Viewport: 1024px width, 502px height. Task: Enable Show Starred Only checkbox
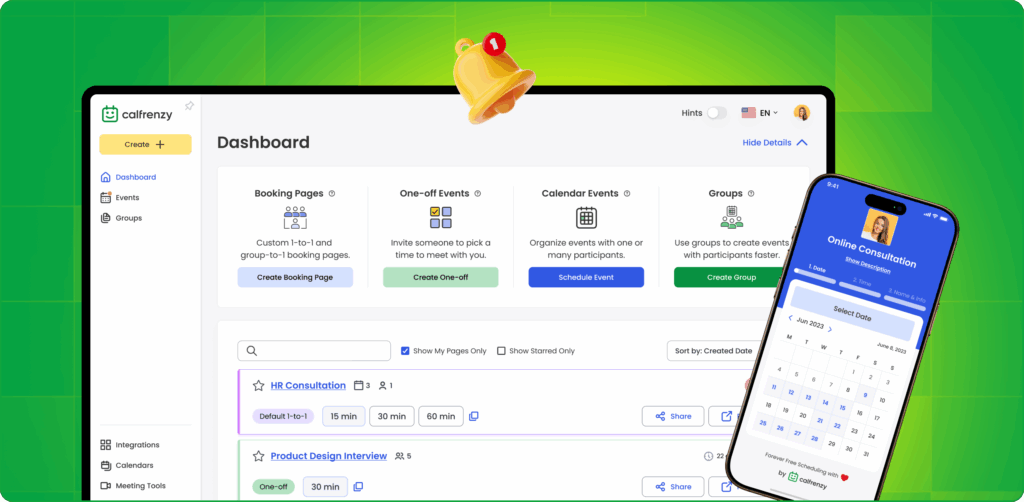[x=501, y=351]
